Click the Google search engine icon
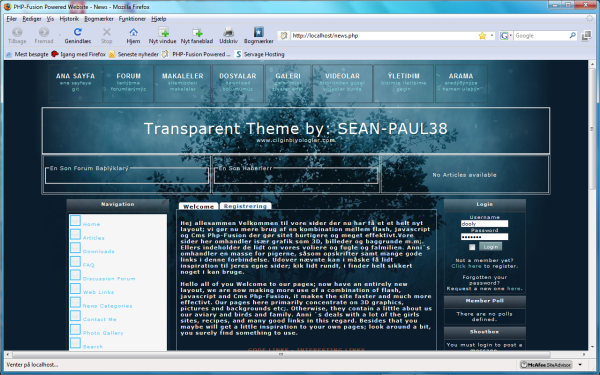Viewport: 600px width, 375px height. 504,36
